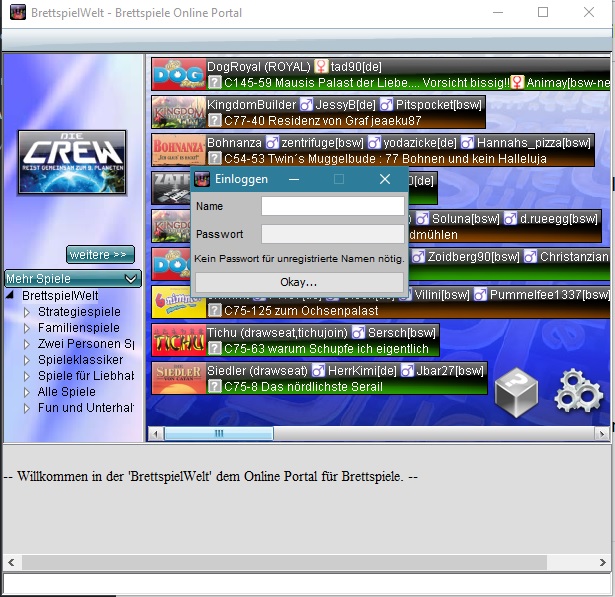The width and height of the screenshot is (615, 597).
Task: Focus the Name field in login dialog
Action: tap(333, 206)
